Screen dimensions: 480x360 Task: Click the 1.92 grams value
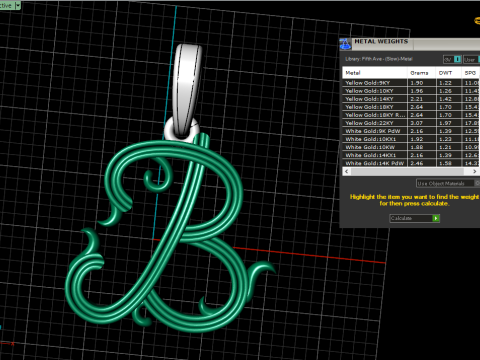point(417,139)
